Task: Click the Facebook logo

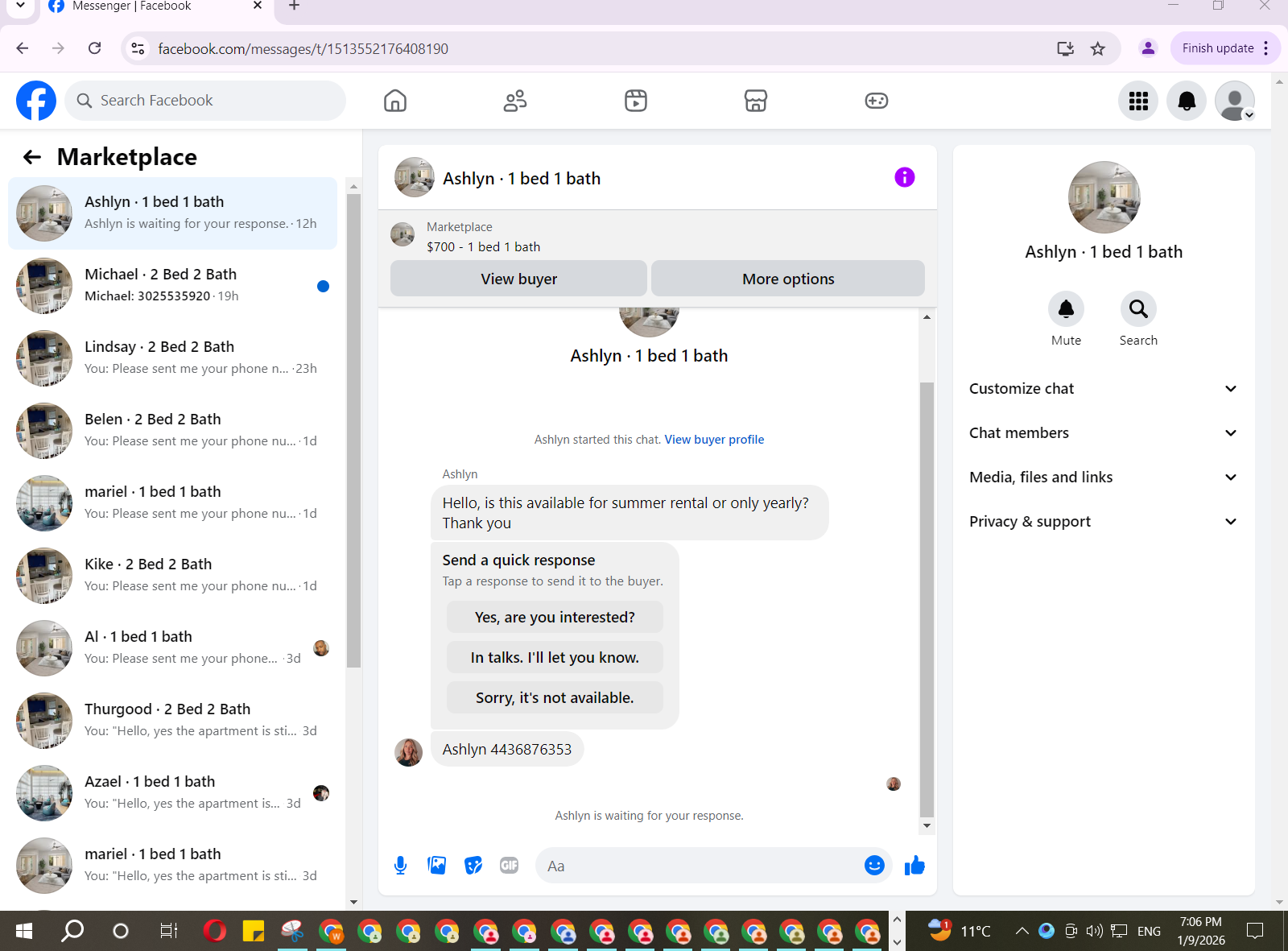Action: coord(36,101)
